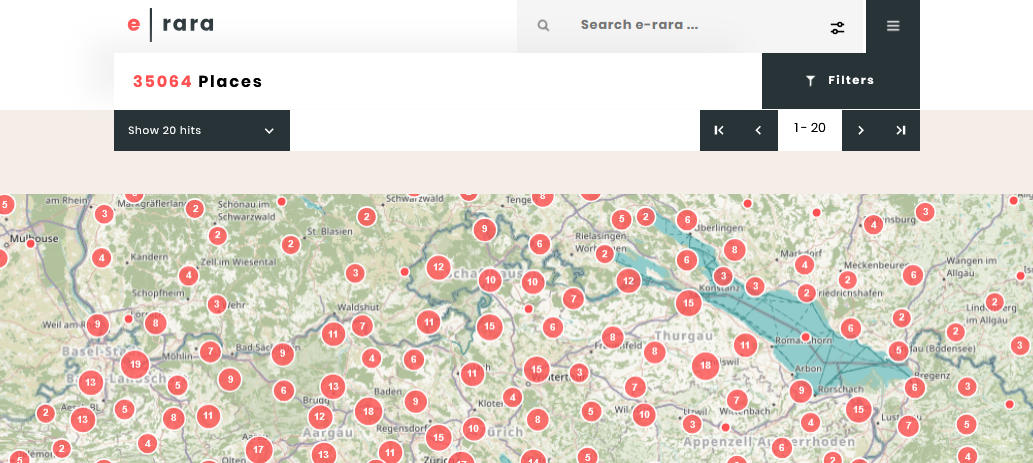
Task: Open the 2 cluster at Friedrichshafen
Action: pyautogui.click(x=806, y=293)
